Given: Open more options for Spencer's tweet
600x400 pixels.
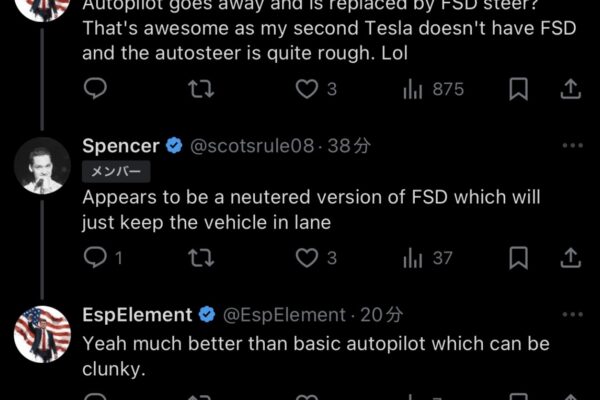Looking at the screenshot, I should (x=571, y=146).
